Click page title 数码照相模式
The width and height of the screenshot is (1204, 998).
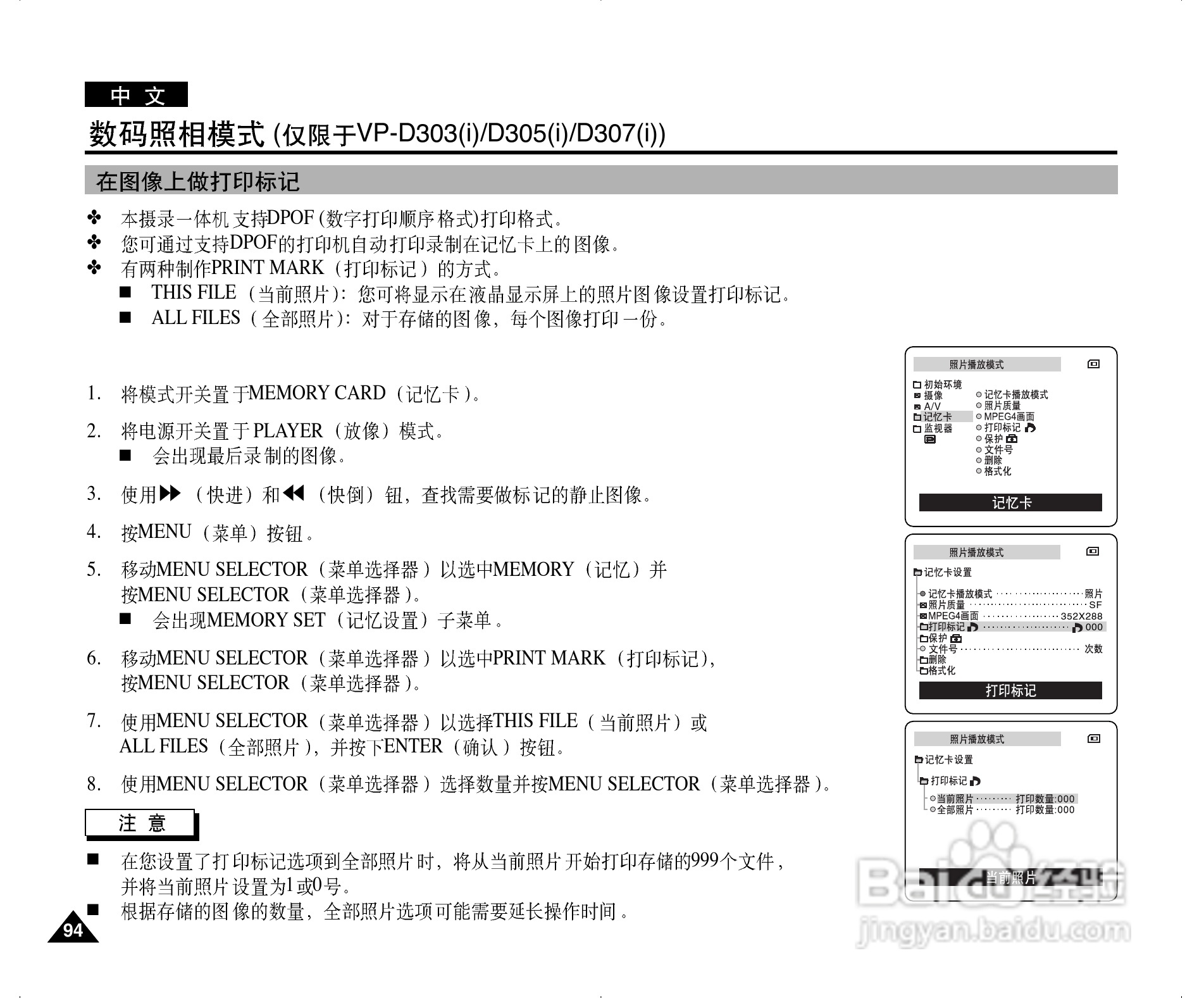coord(176,134)
